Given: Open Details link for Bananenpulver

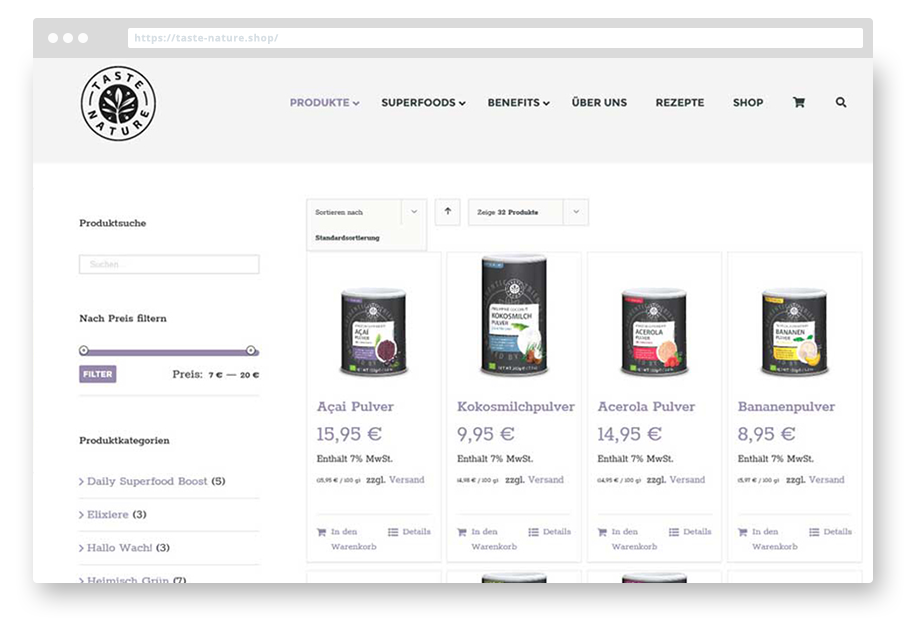Looking at the screenshot, I should click(837, 532).
